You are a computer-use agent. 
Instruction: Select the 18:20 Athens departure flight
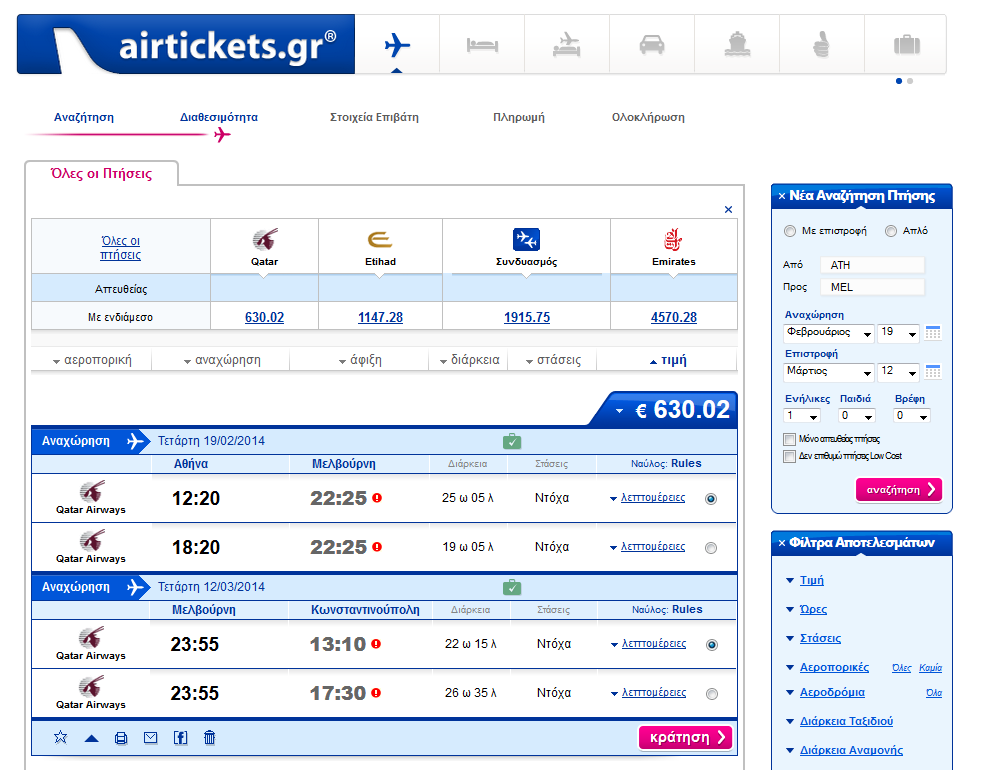[x=711, y=548]
